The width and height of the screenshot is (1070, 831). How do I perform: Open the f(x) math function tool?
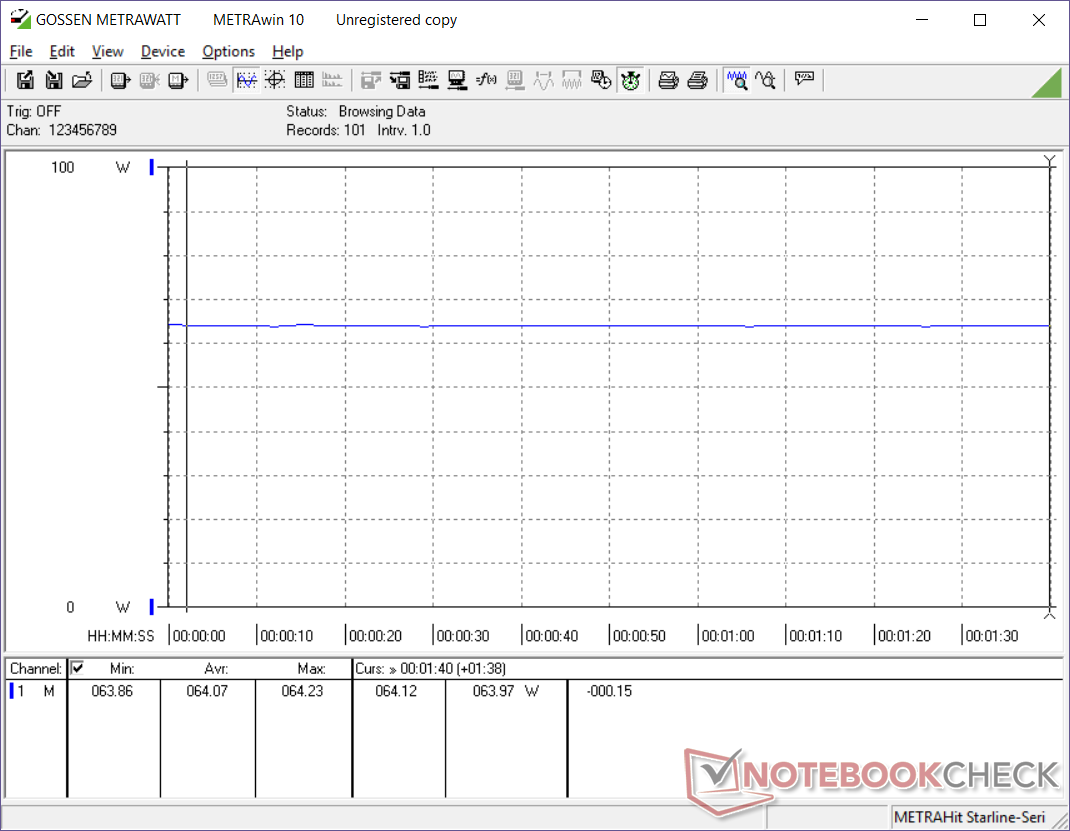click(x=486, y=81)
